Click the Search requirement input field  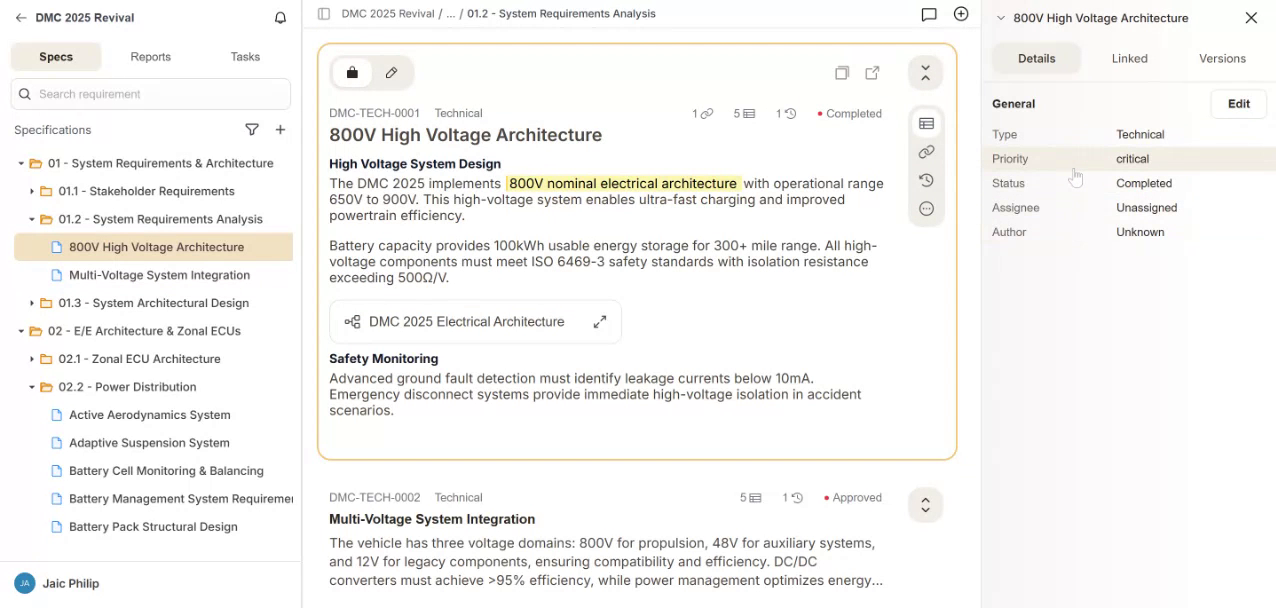pyautogui.click(x=160, y=94)
